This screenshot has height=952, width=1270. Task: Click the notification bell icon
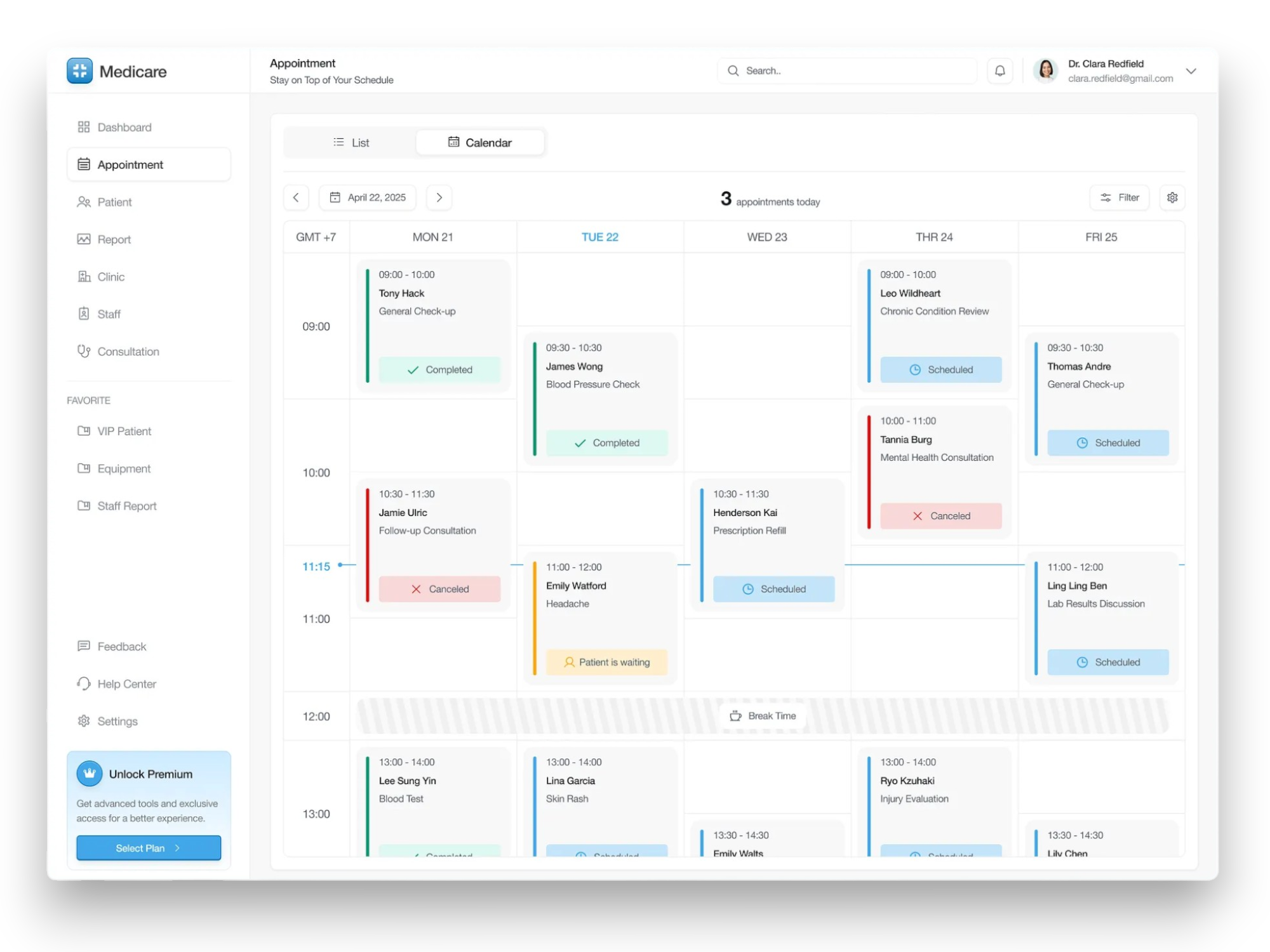(x=999, y=71)
